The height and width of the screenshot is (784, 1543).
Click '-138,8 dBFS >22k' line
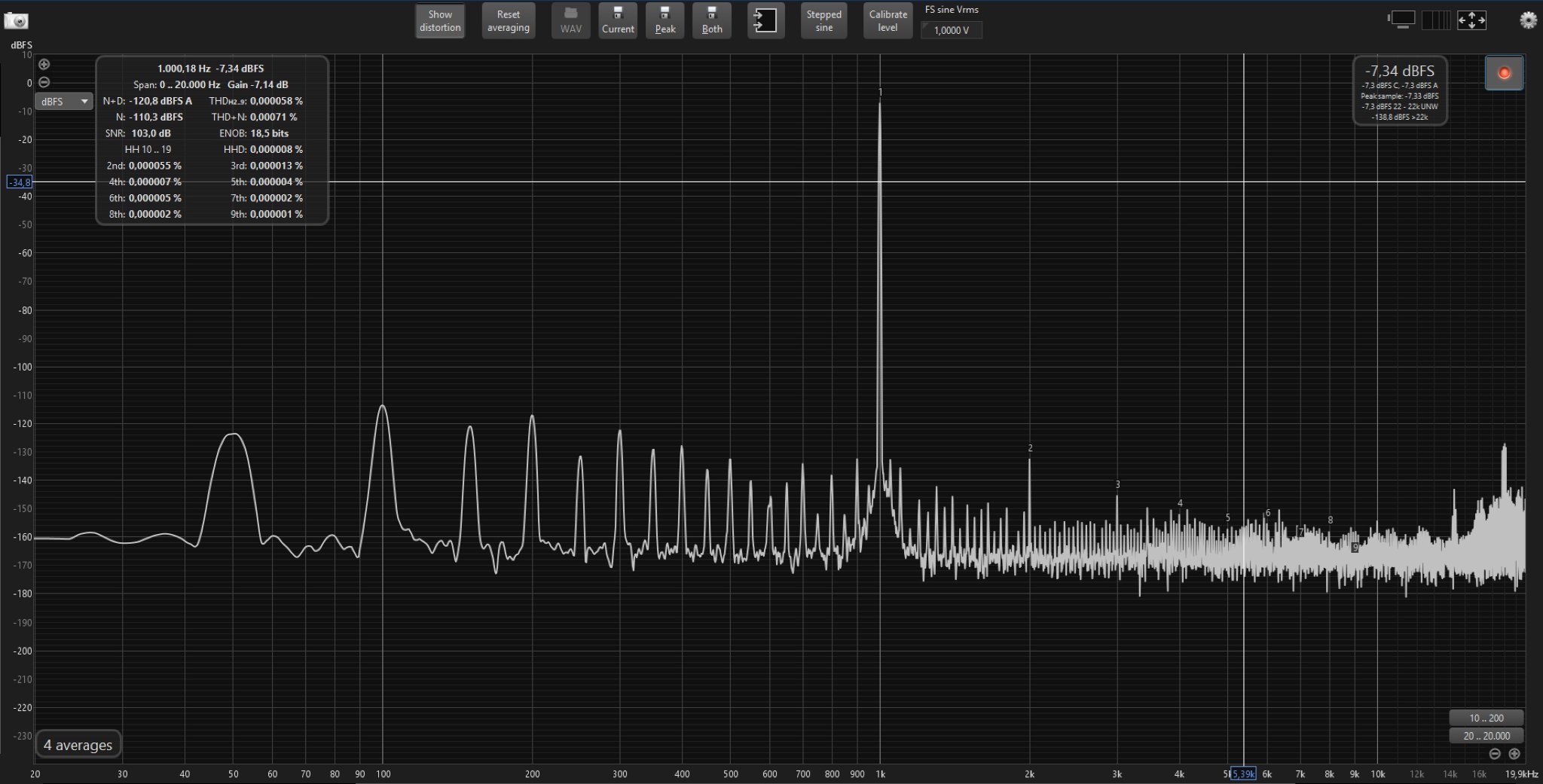1400,117
